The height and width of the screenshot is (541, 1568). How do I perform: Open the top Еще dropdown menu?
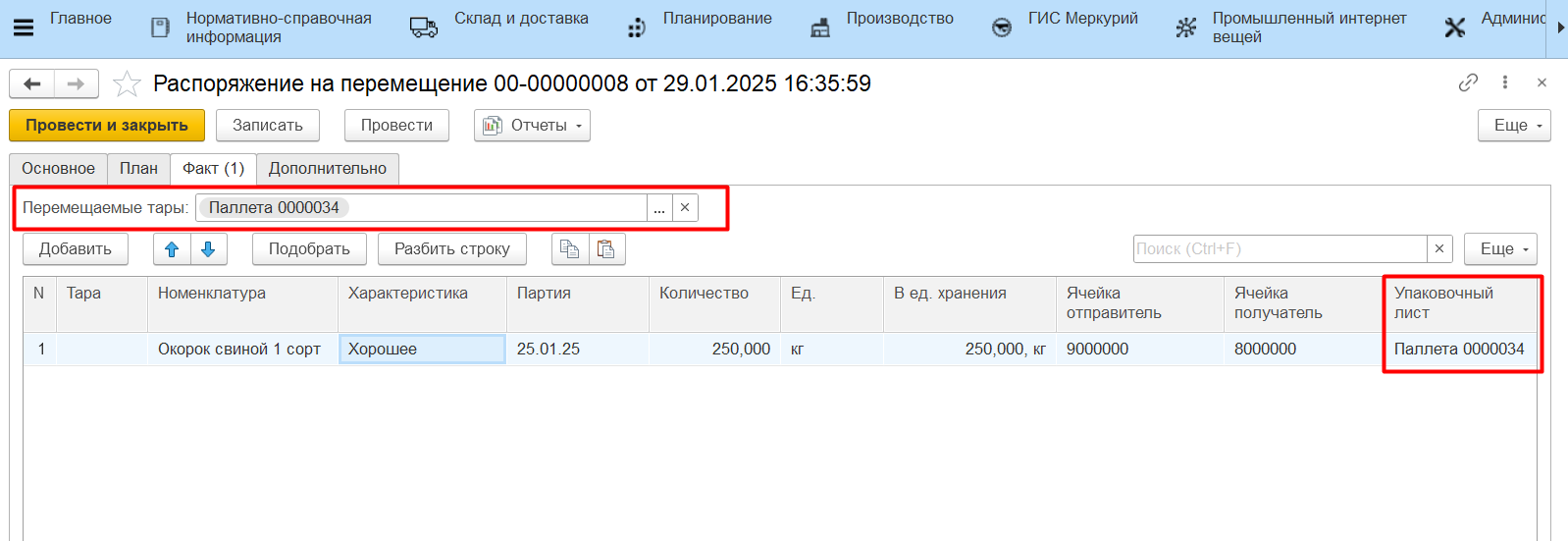coord(1514,126)
